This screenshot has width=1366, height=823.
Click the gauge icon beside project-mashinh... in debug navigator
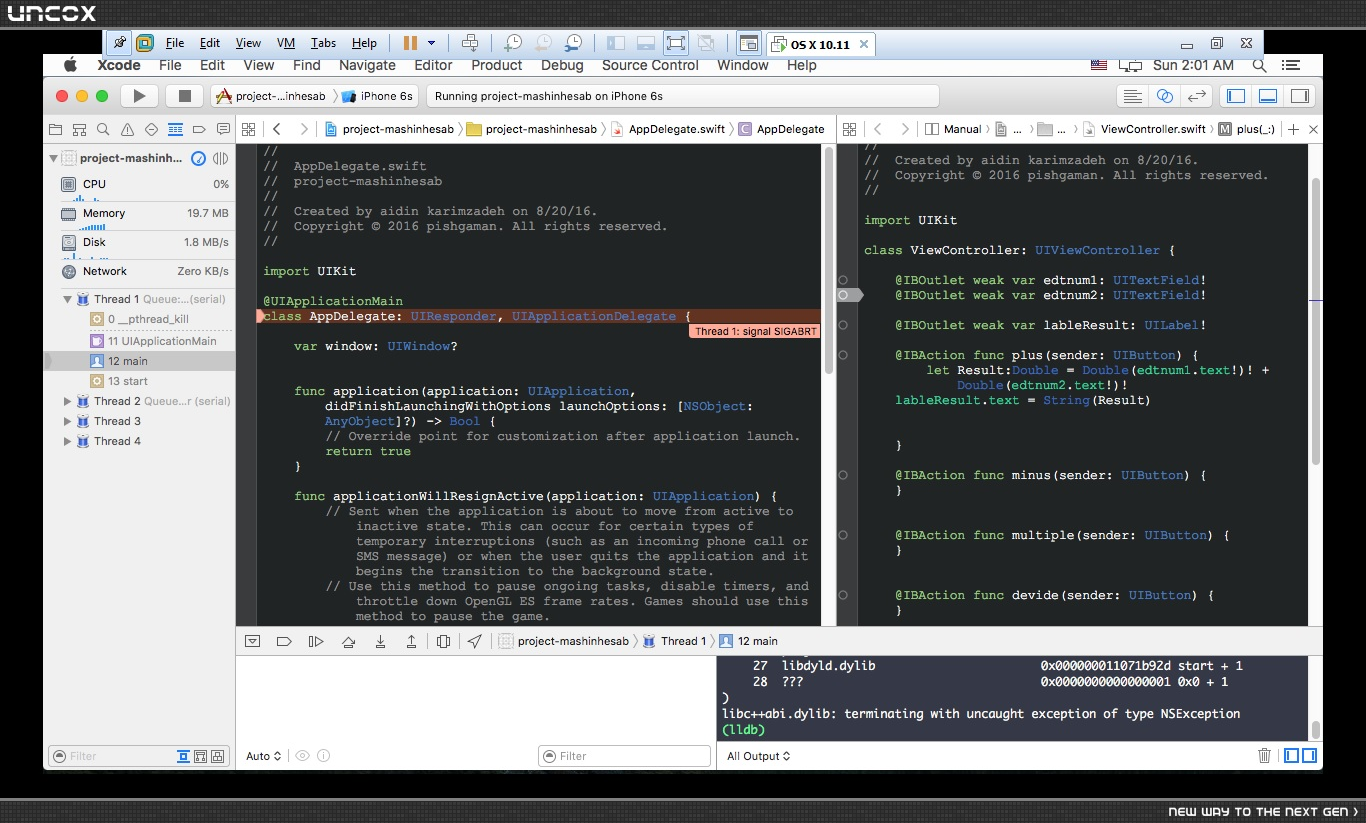click(x=199, y=158)
